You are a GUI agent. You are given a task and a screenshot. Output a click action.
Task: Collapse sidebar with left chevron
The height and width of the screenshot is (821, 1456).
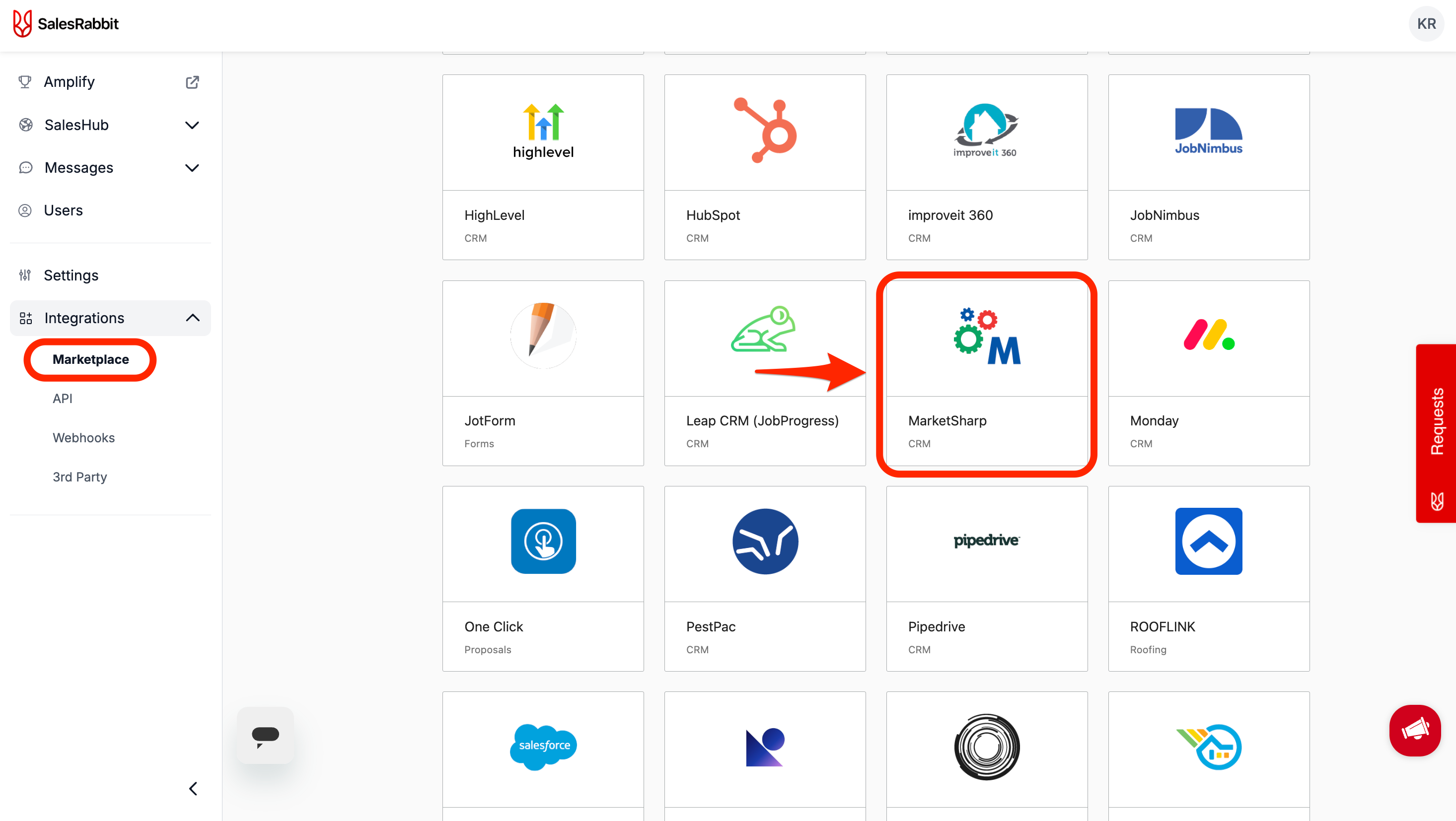pos(193,788)
